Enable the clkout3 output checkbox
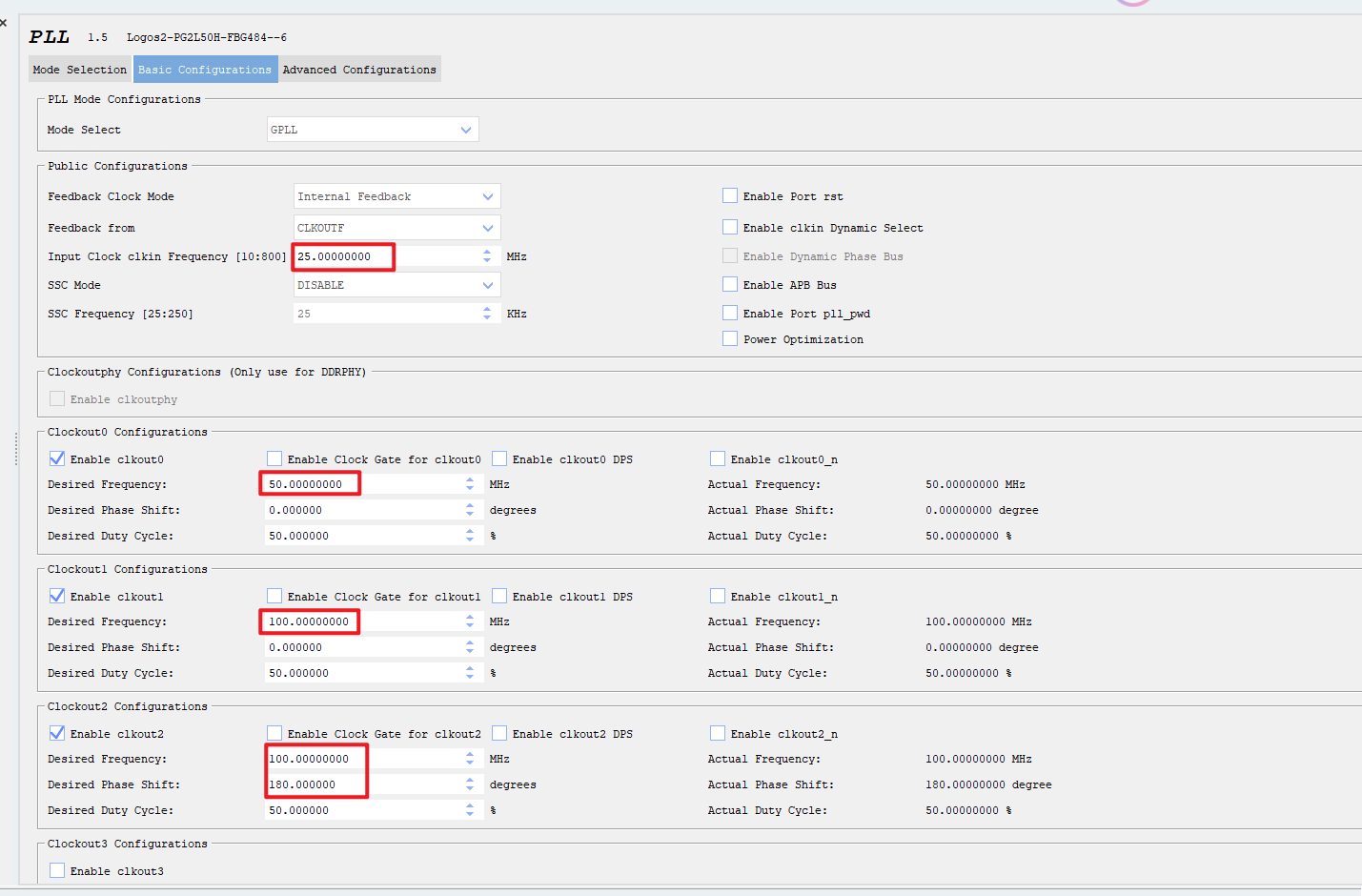The width and height of the screenshot is (1362, 896). [56, 869]
